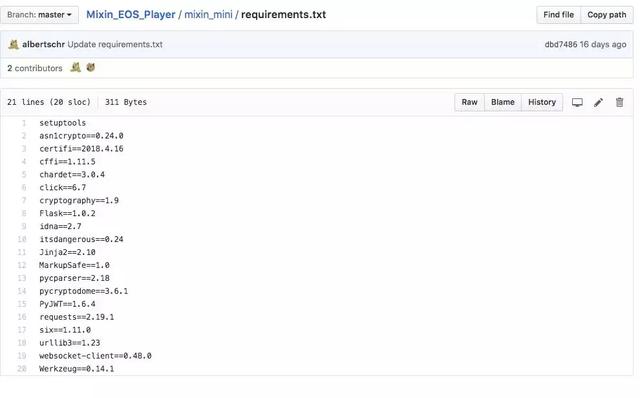This screenshot has width=640, height=398.
Task: Click the Jinja2==2.10 line
Action: [67, 252]
